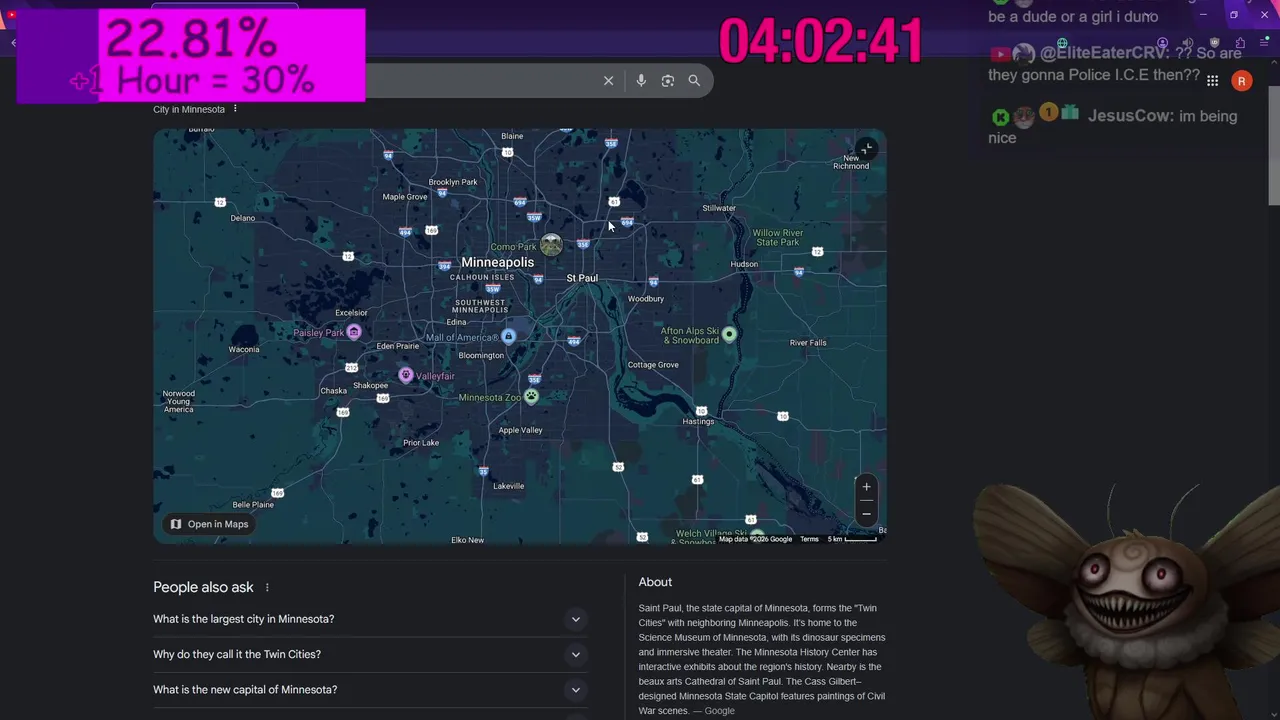Click the Bloomington map label
The width and height of the screenshot is (1280, 720).
point(481,355)
